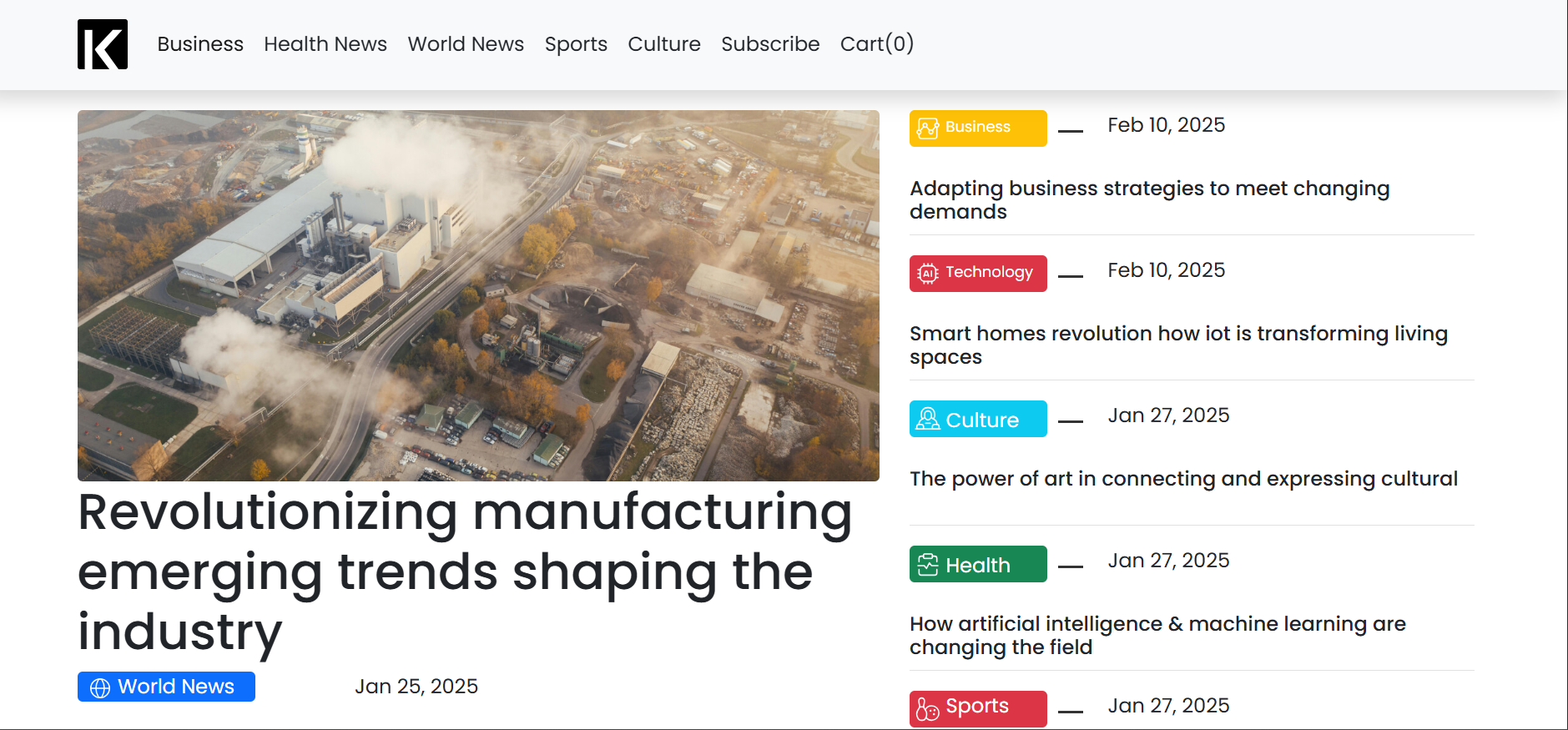The height and width of the screenshot is (730, 1568).
Task: Click the Subscribe link
Action: tap(770, 44)
